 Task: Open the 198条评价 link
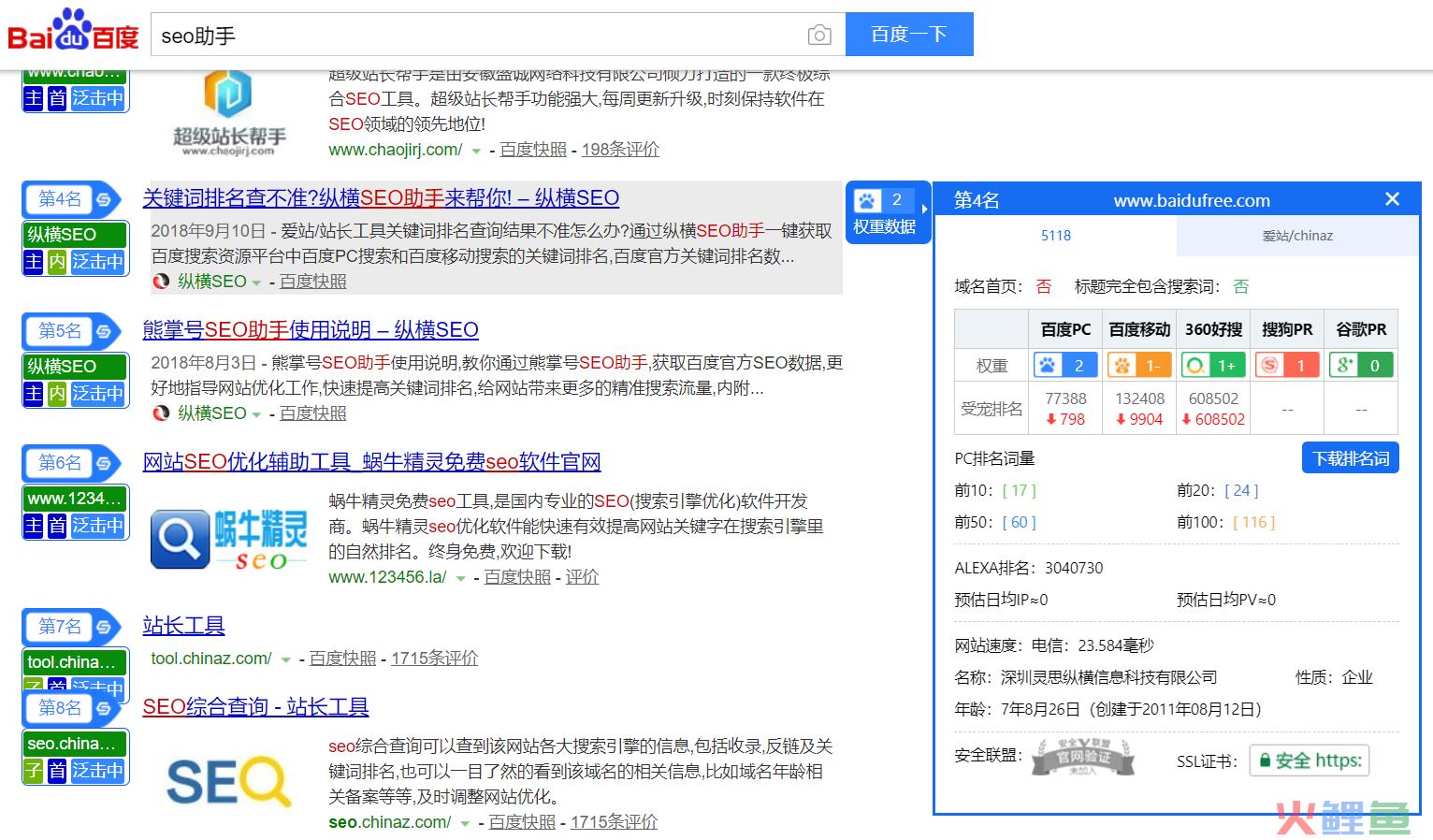point(620,150)
